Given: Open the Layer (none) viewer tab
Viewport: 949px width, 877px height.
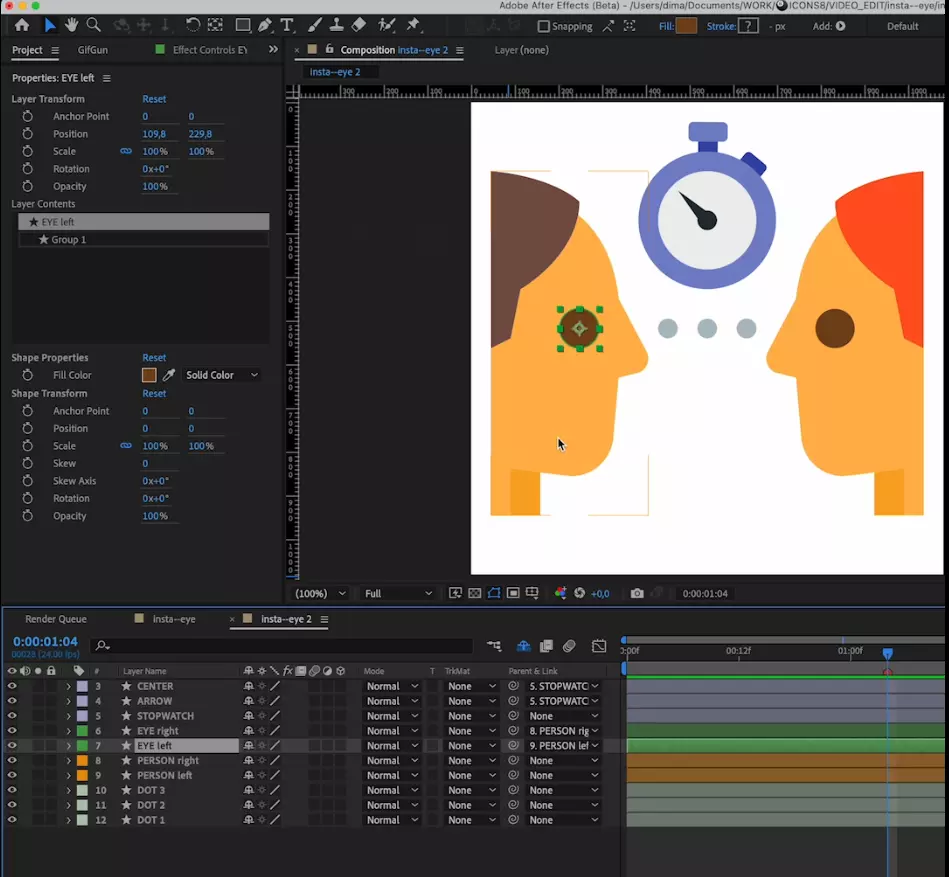Looking at the screenshot, I should [521, 50].
